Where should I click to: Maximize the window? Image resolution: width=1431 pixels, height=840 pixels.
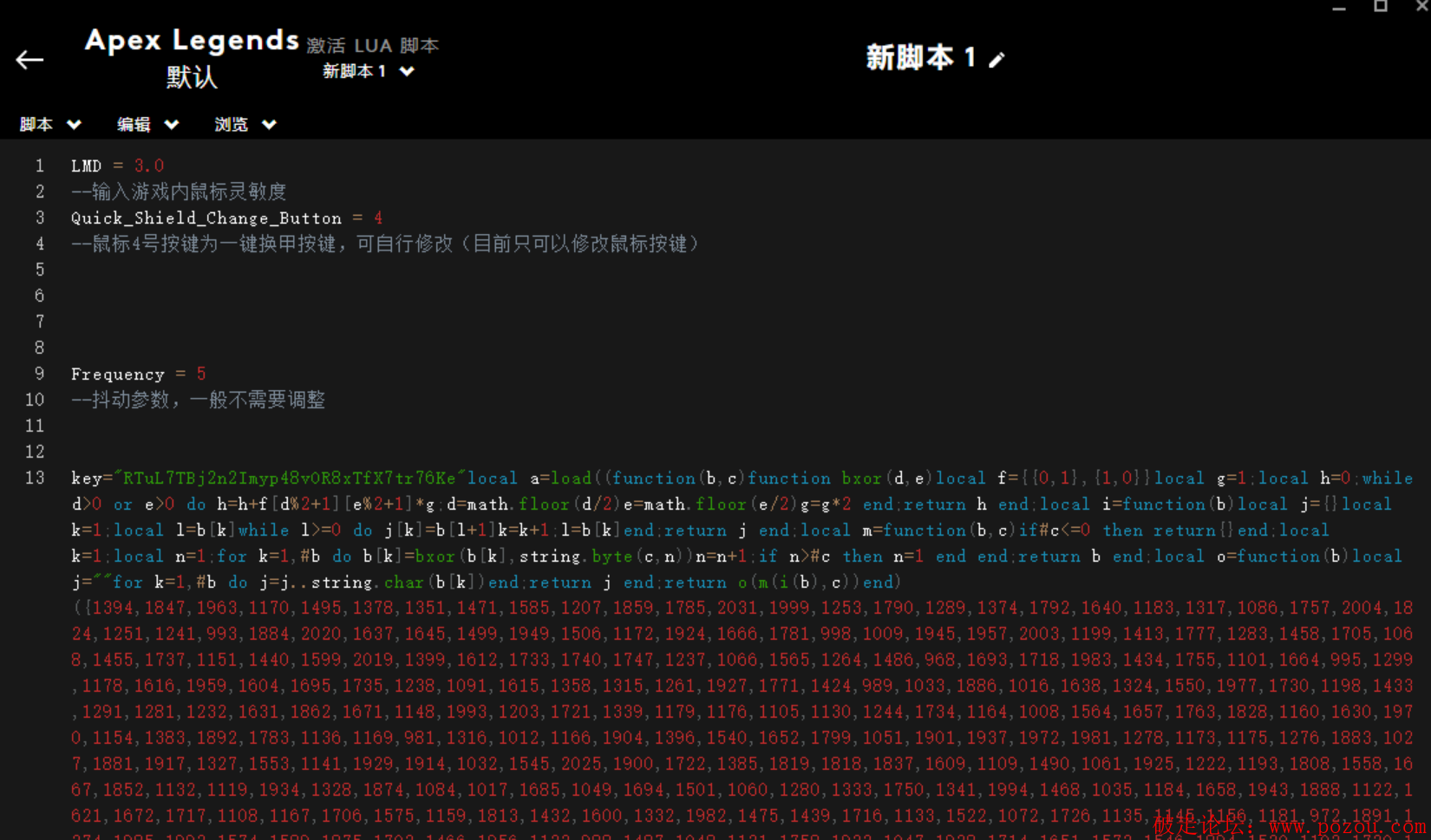1381,6
